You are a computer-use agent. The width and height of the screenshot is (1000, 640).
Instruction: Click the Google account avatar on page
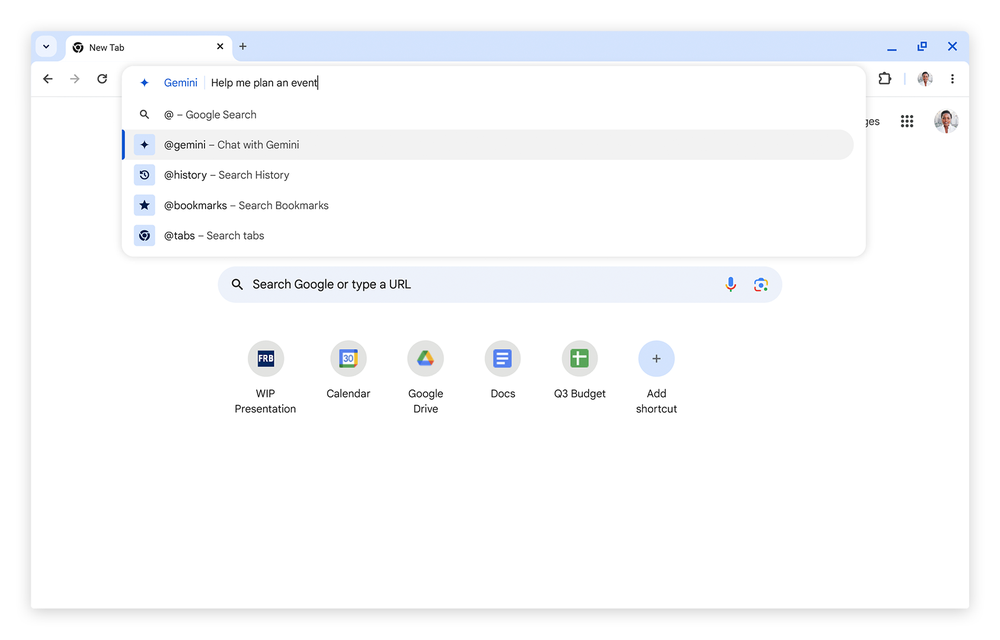946,121
